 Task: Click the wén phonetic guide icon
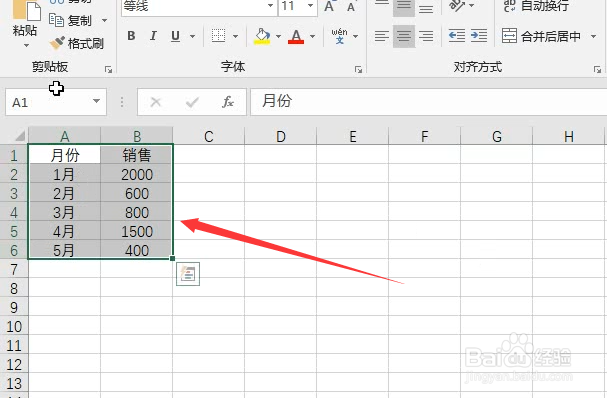[x=339, y=36]
